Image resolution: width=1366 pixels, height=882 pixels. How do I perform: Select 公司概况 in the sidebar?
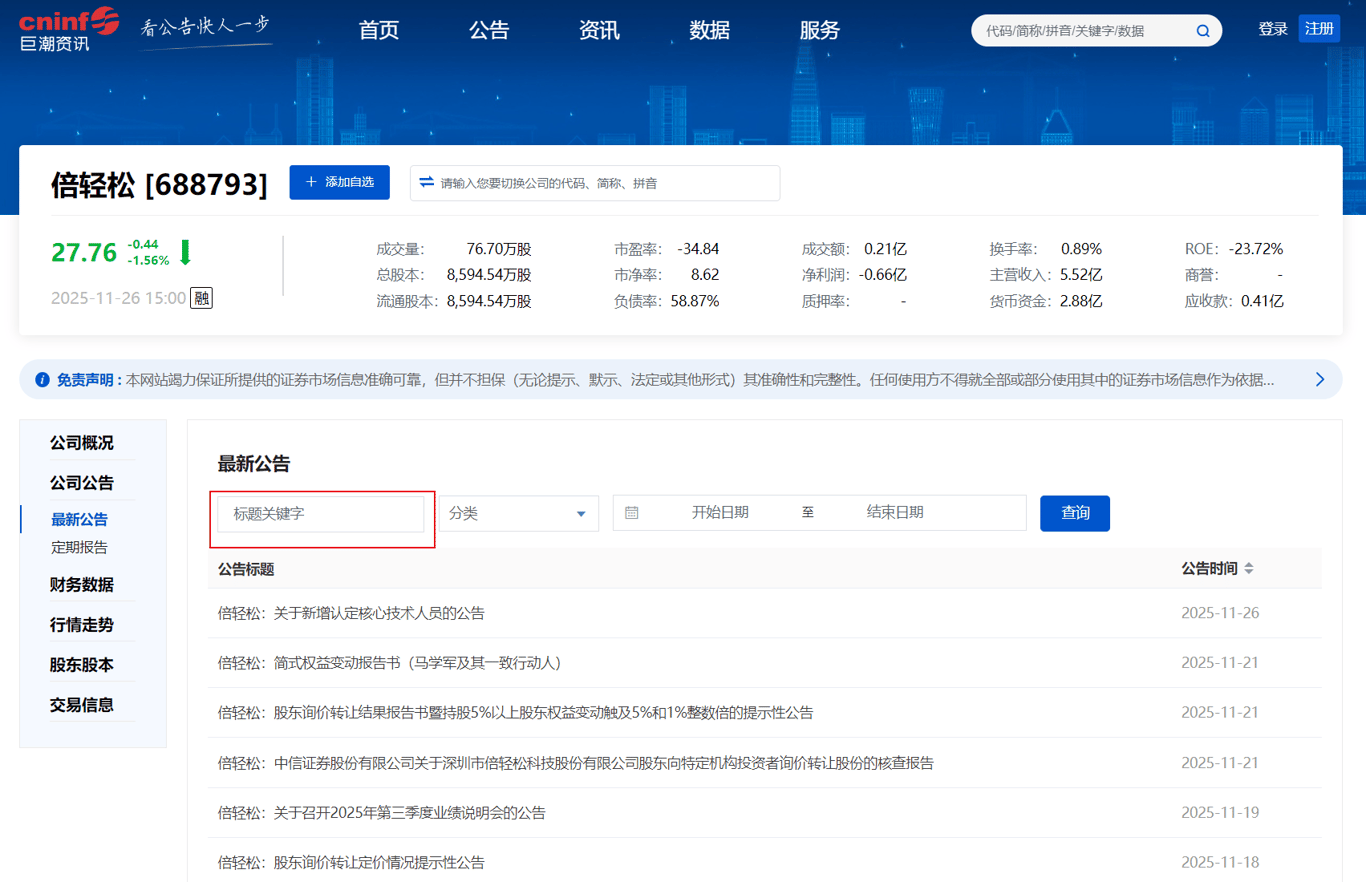[82, 443]
